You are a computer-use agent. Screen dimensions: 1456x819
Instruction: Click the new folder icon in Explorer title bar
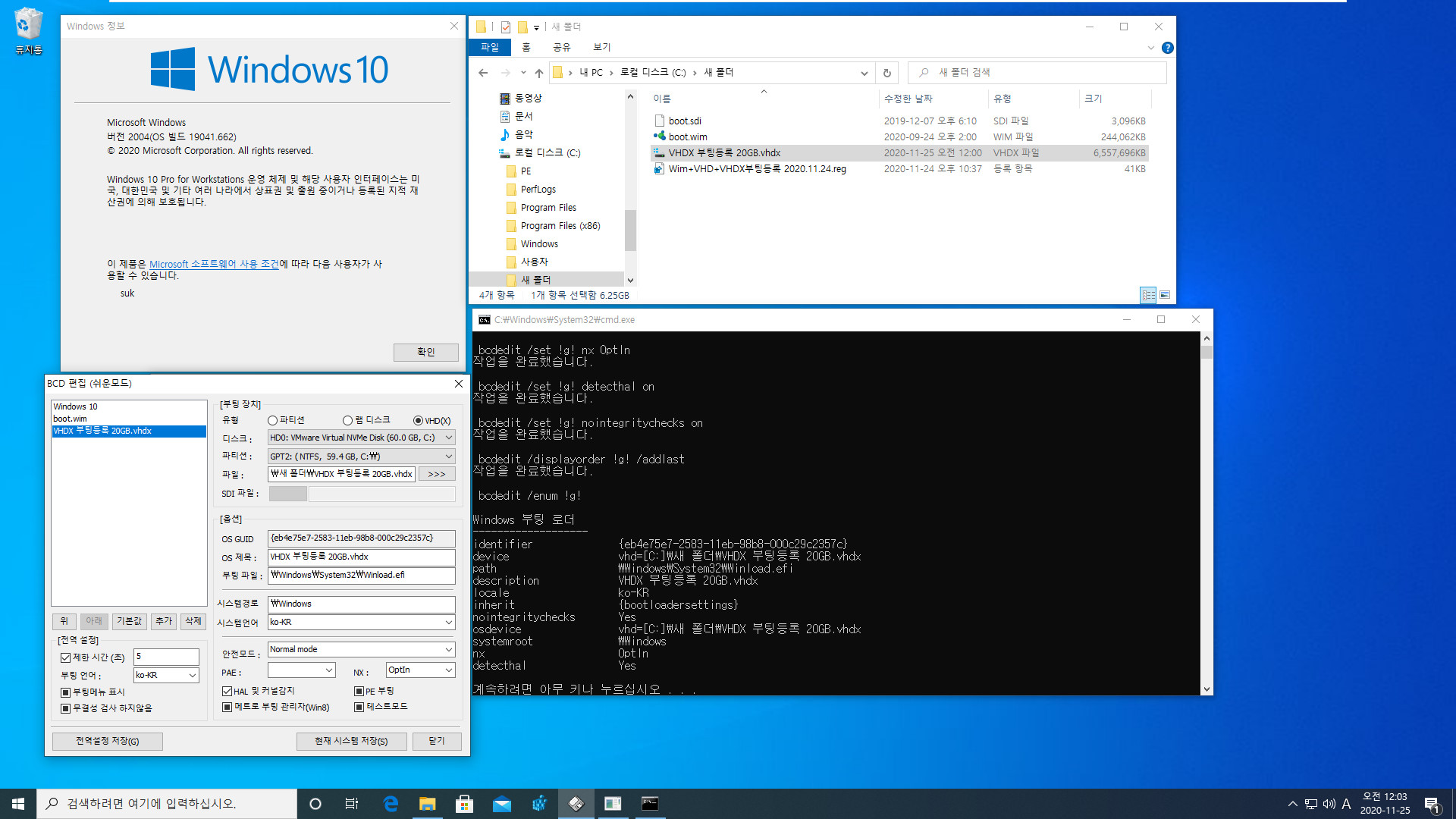tap(522, 27)
